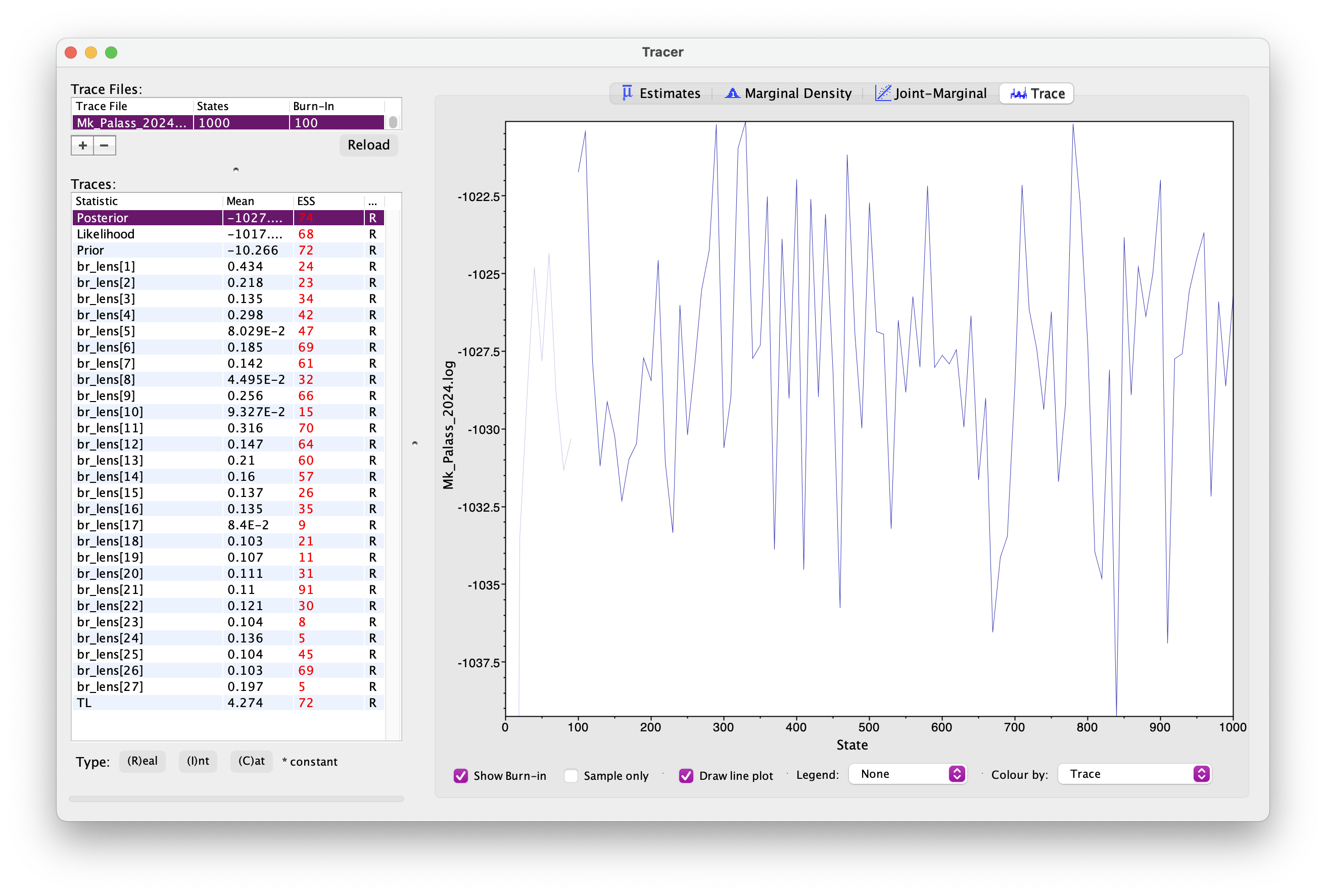The height and width of the screenshot is (896, 1326).
Task: Click the trace files list scrollbar
Action: pyautogui.click(x=393, y=123)
